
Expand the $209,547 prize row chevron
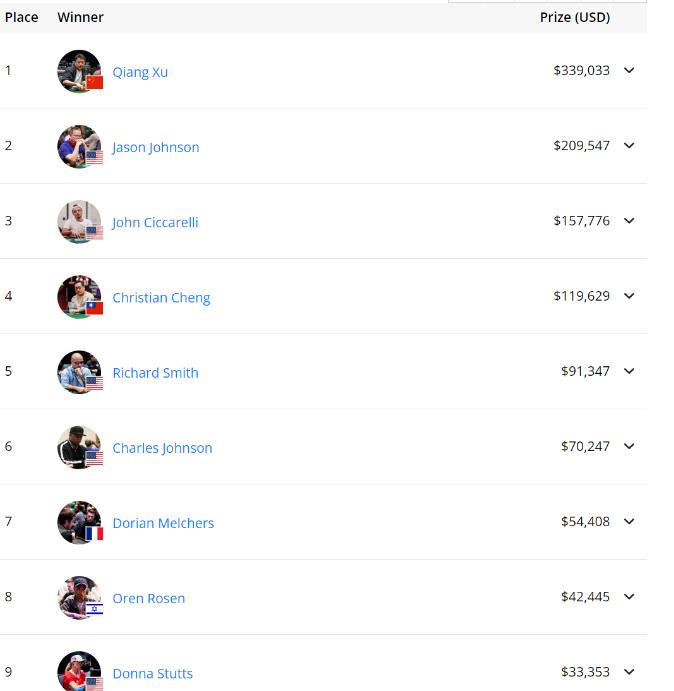(x=629, y=146)
